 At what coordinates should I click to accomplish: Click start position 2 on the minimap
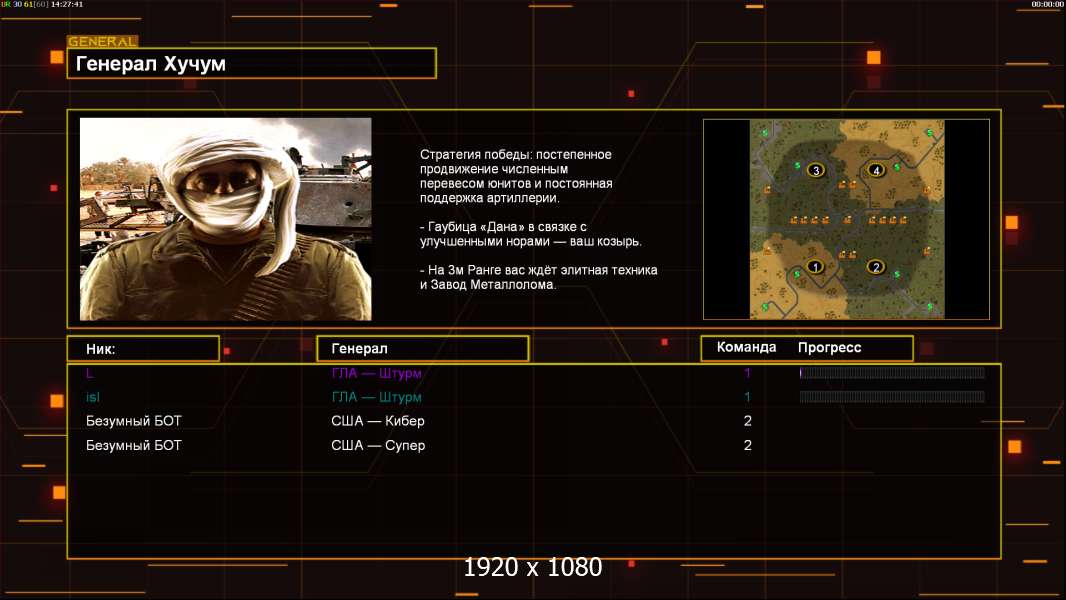[x=876, y=266]
